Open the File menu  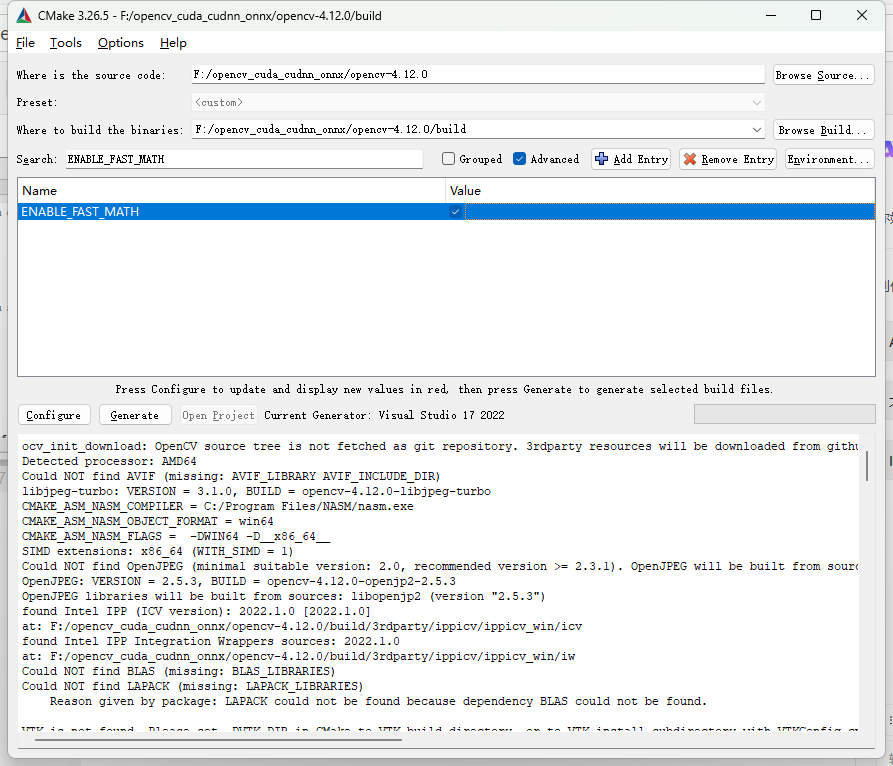(25, 43)
